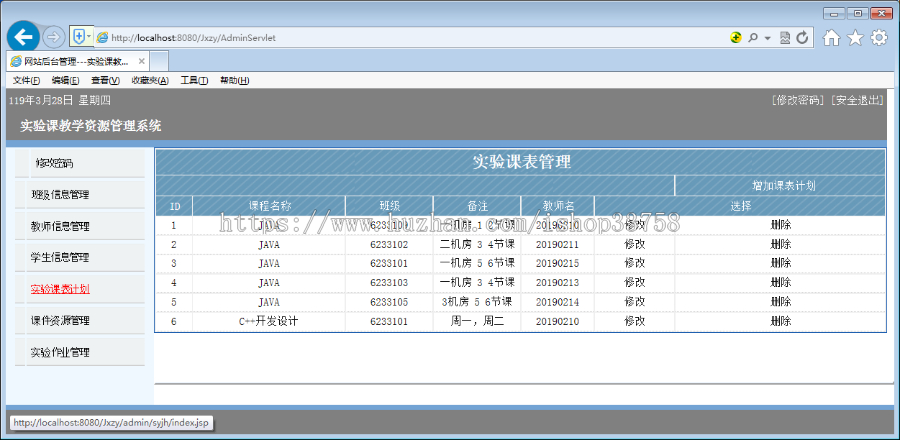Click the C++开发设计 course name cell

click(269, 321)
